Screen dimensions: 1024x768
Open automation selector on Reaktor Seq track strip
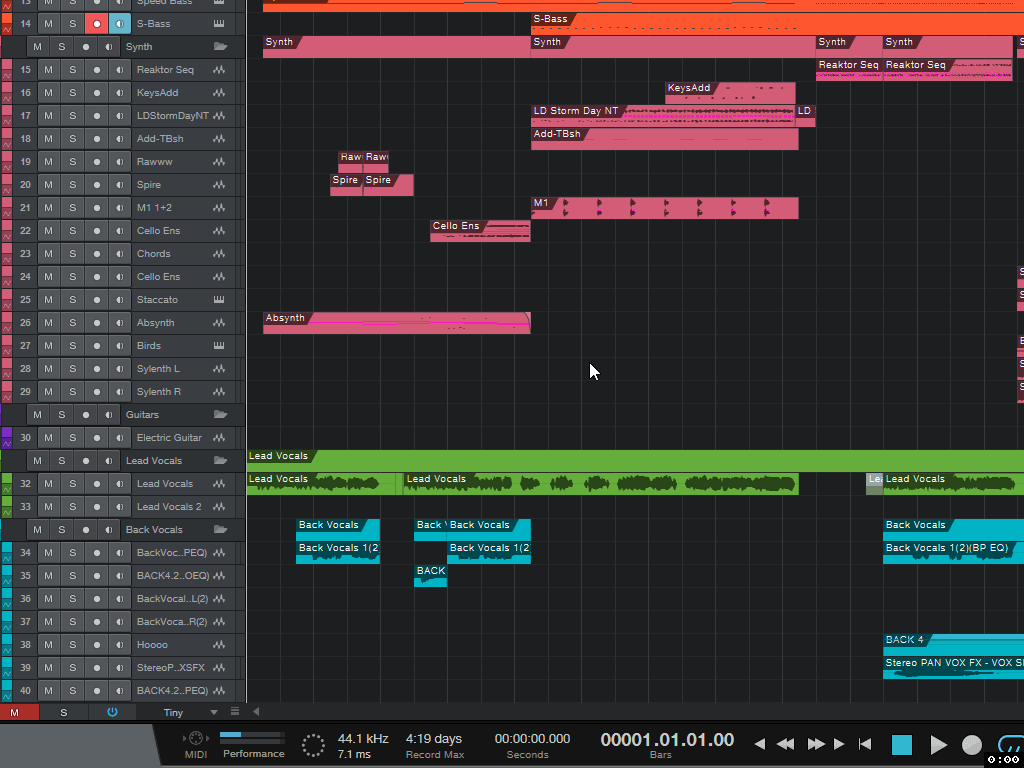[x=7, y=76]
